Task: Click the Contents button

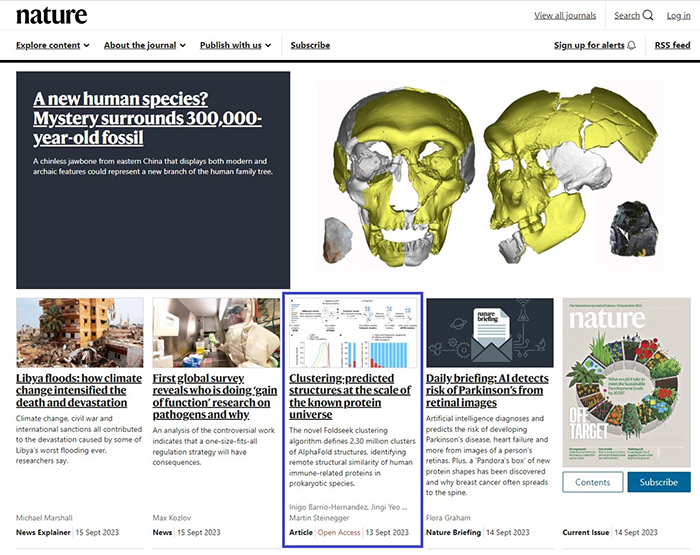Action: point(592,482)
